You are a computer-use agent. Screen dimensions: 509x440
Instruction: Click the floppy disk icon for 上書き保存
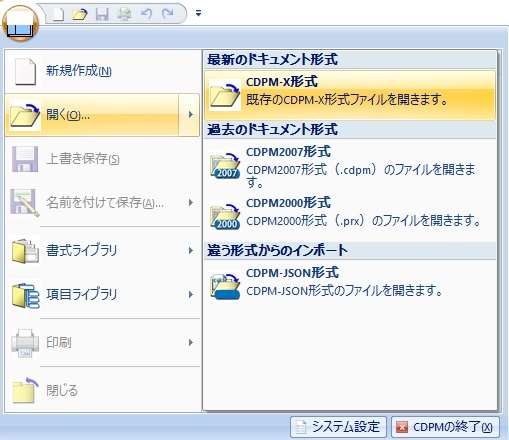tap(25, 159)
